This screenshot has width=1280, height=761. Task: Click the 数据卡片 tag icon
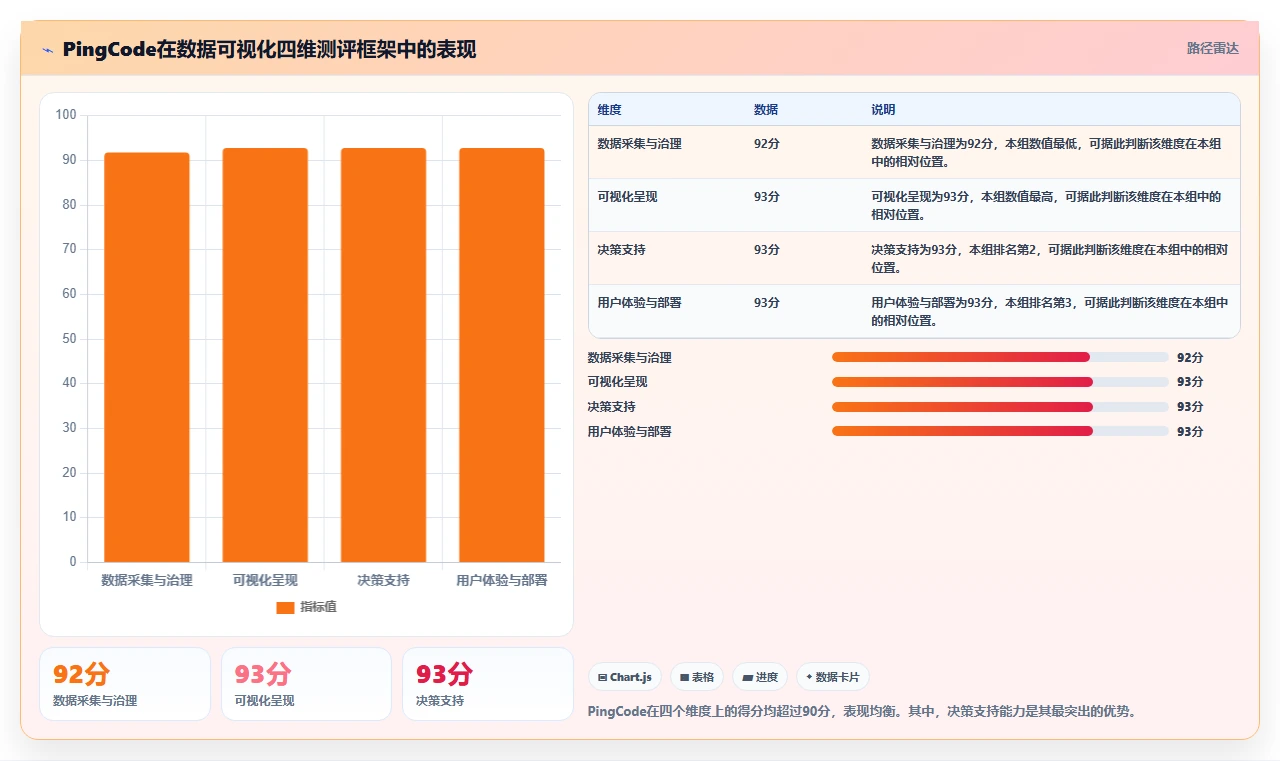(x=809, y=677)
